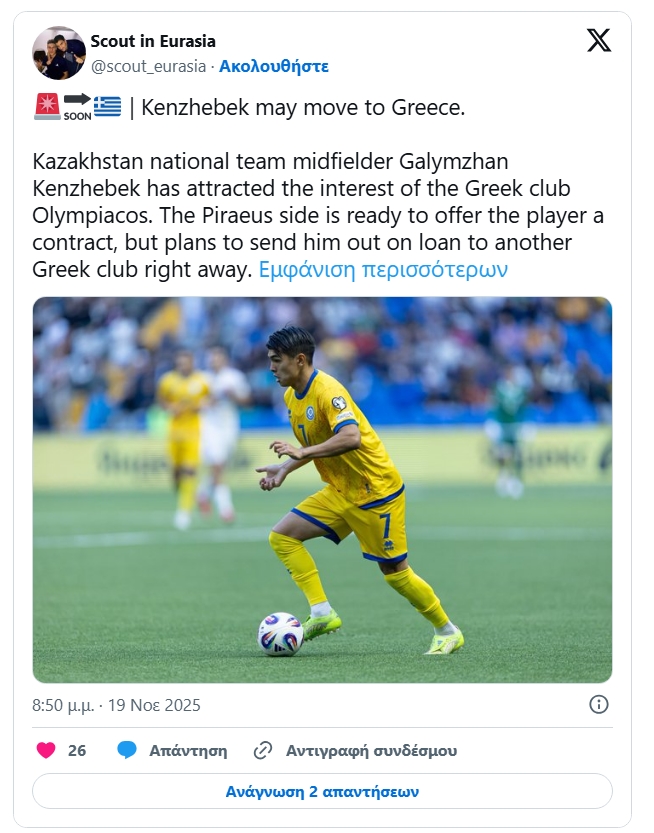This screenshot has width=654, height=833.
Task: Click the Αντιγραφή συνδέσμου label
Action: (371, 750)
